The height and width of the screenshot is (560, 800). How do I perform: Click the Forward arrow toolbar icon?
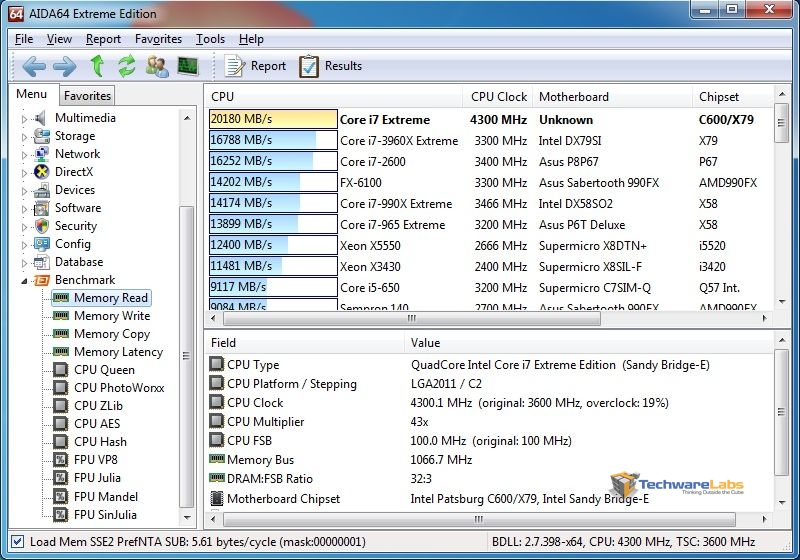point(65,66)
